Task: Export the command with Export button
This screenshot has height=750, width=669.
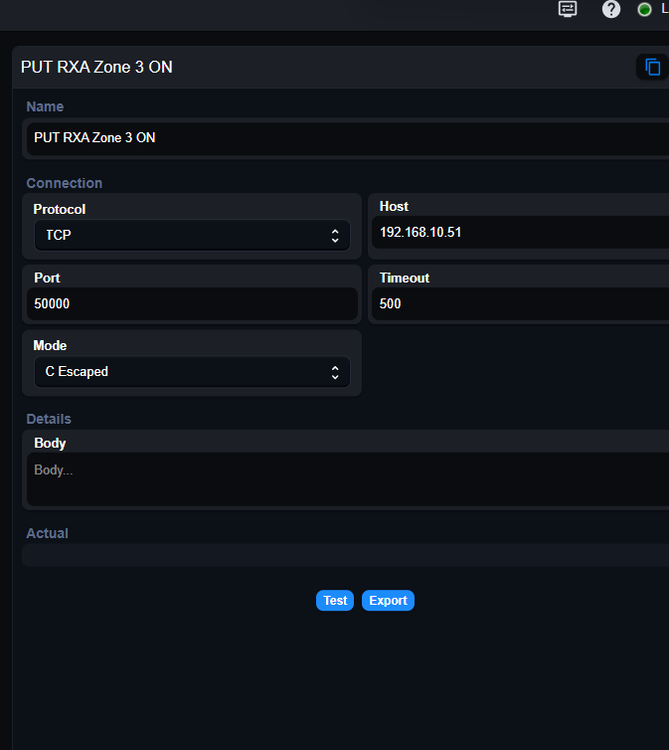Action: click(388, 600)
